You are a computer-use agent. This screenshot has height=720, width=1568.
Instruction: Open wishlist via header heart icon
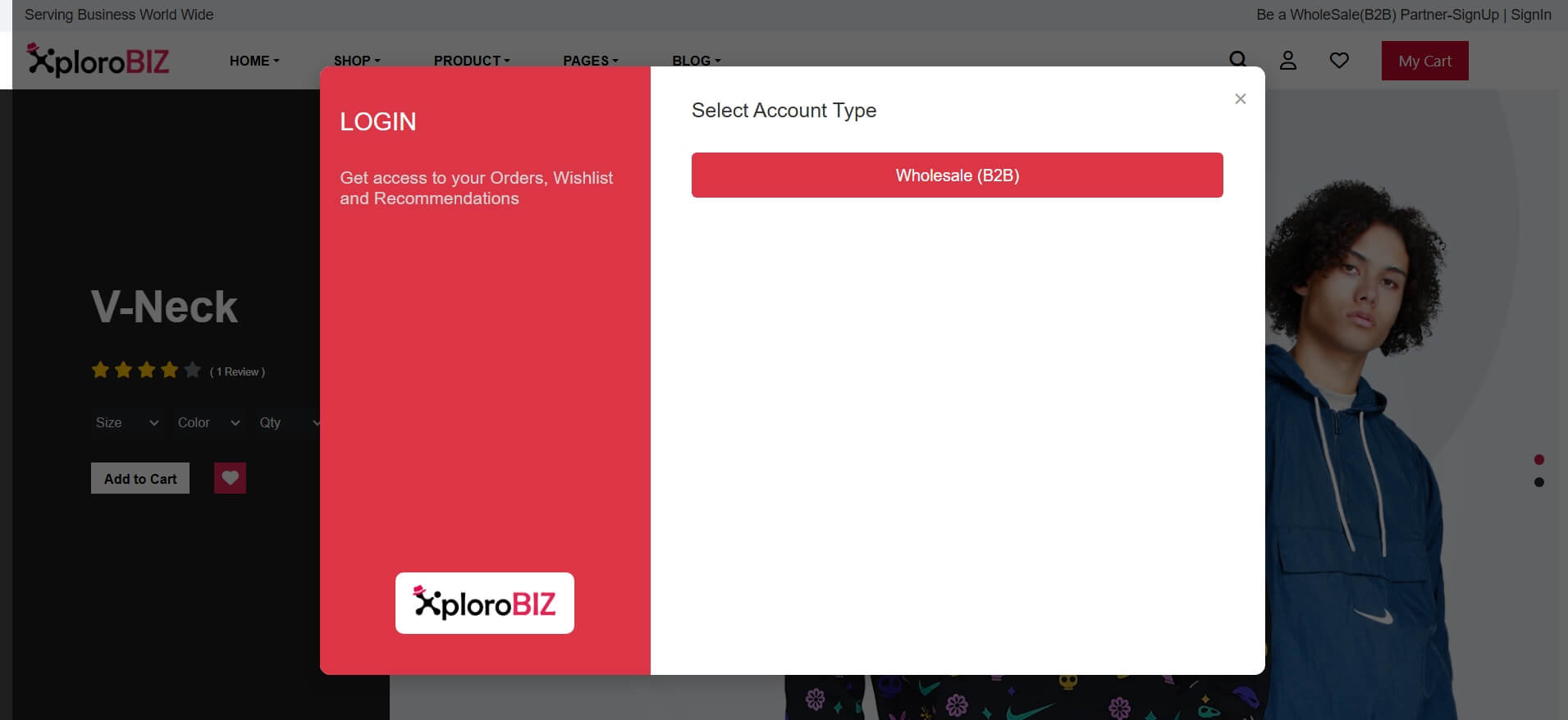click(x=1339, y=60)
